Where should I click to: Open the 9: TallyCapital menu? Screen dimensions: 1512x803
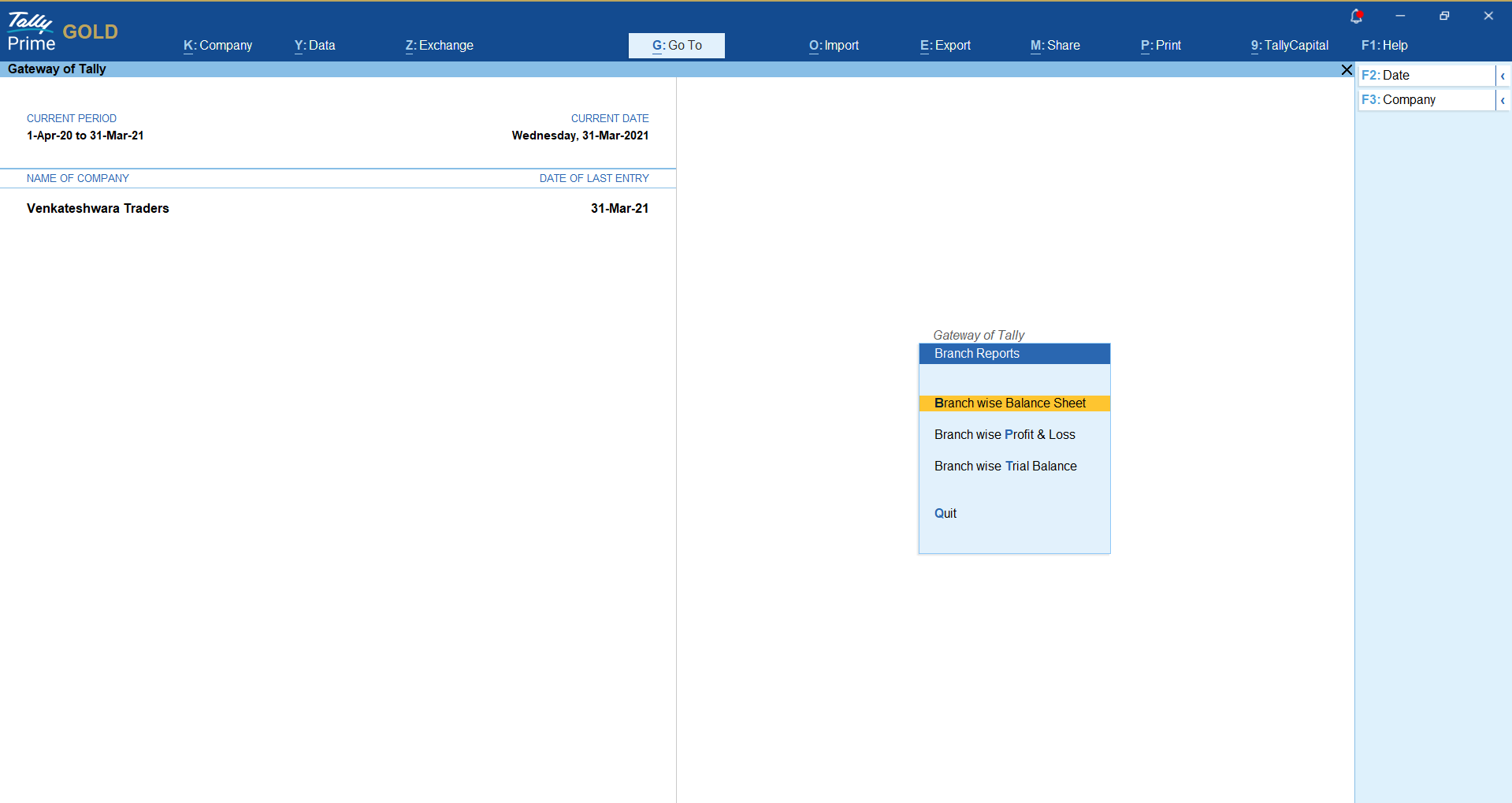(1289, 46)
